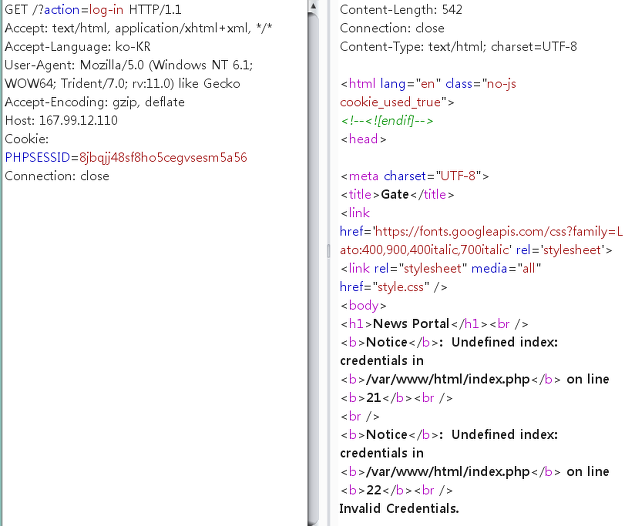Click the 'Accept-Encoding: gzip, deflate' header
Screen dimensions: 635x526
click(x=94, y=102)
